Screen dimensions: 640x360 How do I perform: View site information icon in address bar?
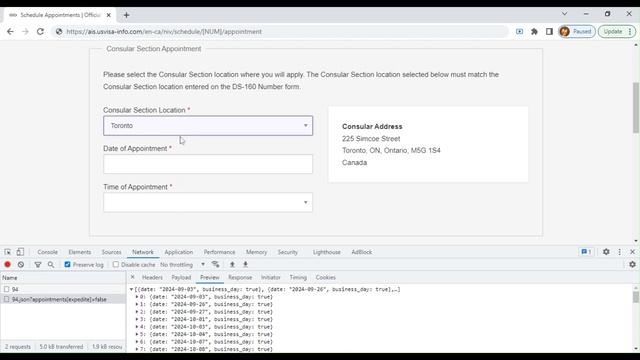(x=59, y=31)
